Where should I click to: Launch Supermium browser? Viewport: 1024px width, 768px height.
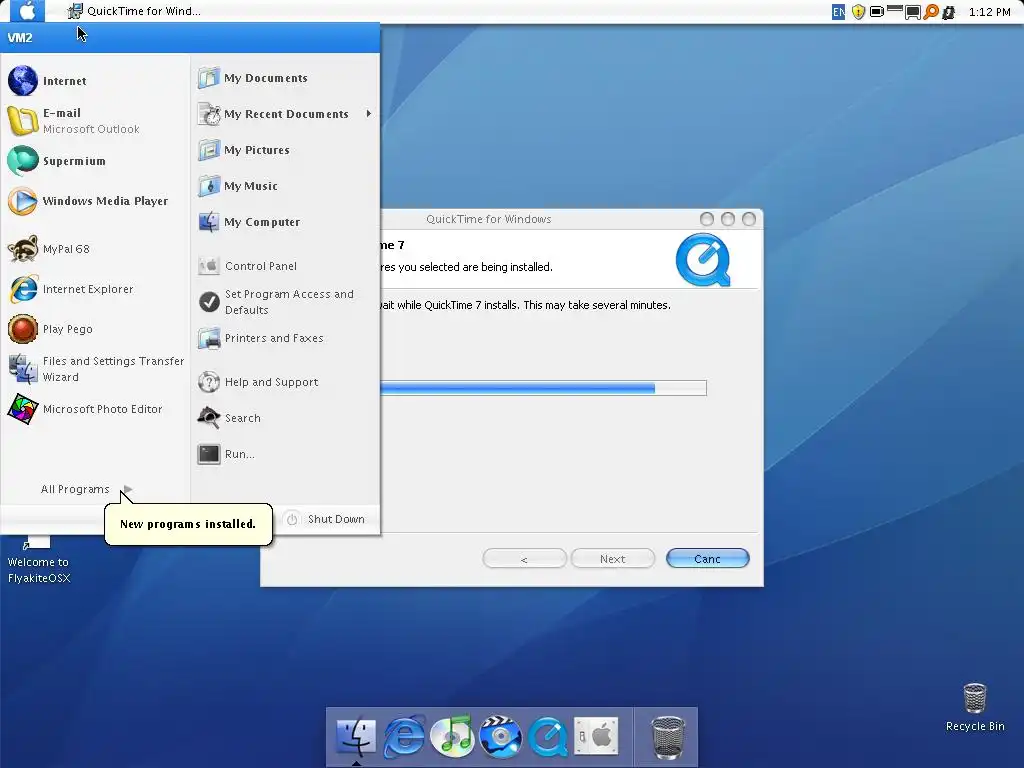coord(95,161)
